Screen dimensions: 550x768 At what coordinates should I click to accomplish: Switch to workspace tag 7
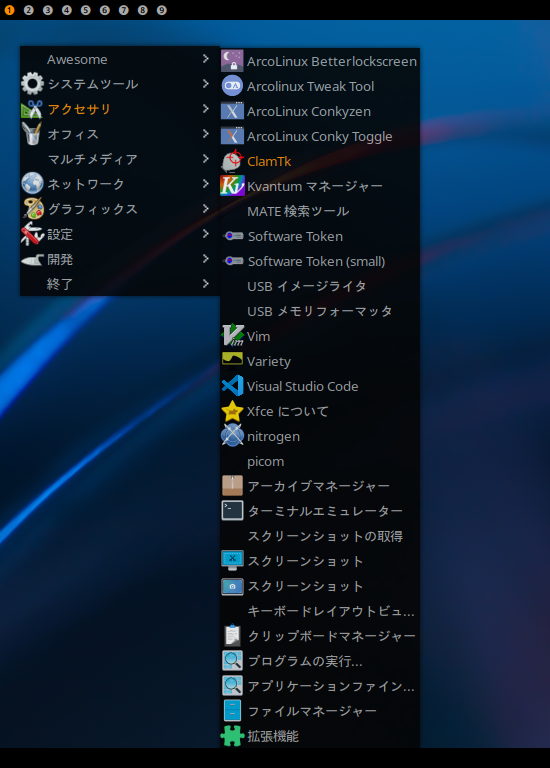[123, 10]
